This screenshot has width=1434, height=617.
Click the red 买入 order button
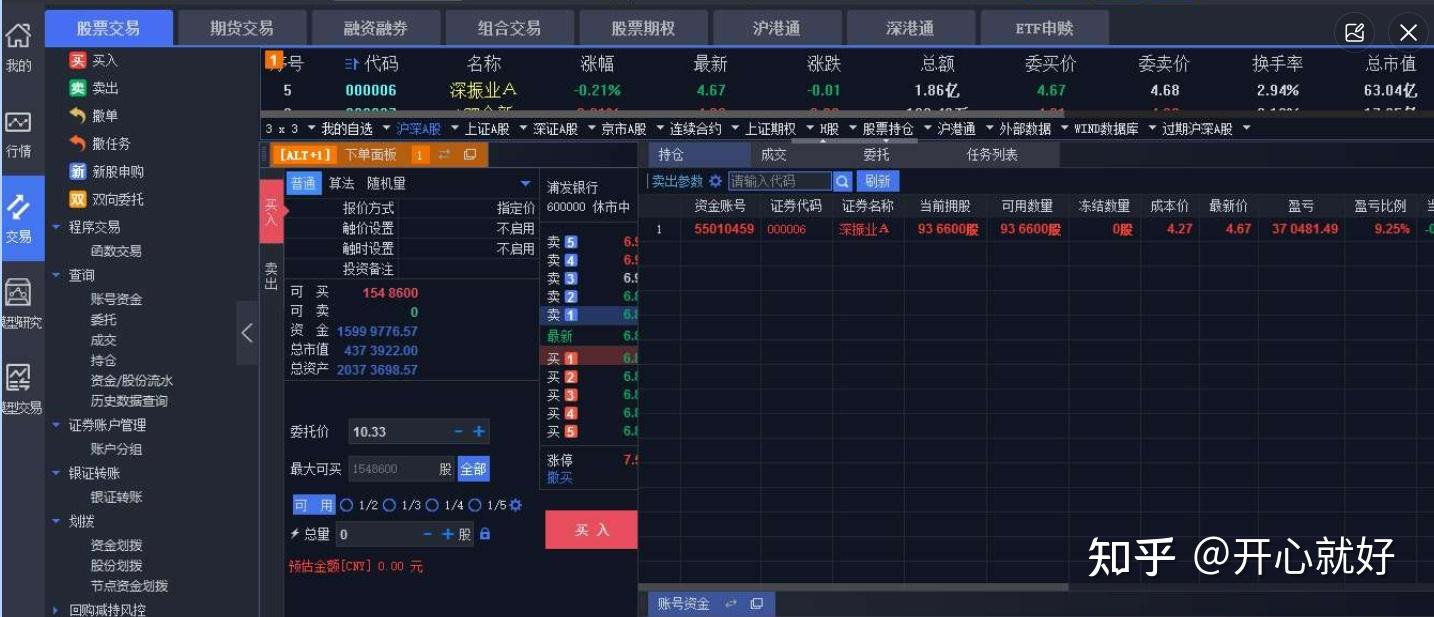click(x=590, y=529)
